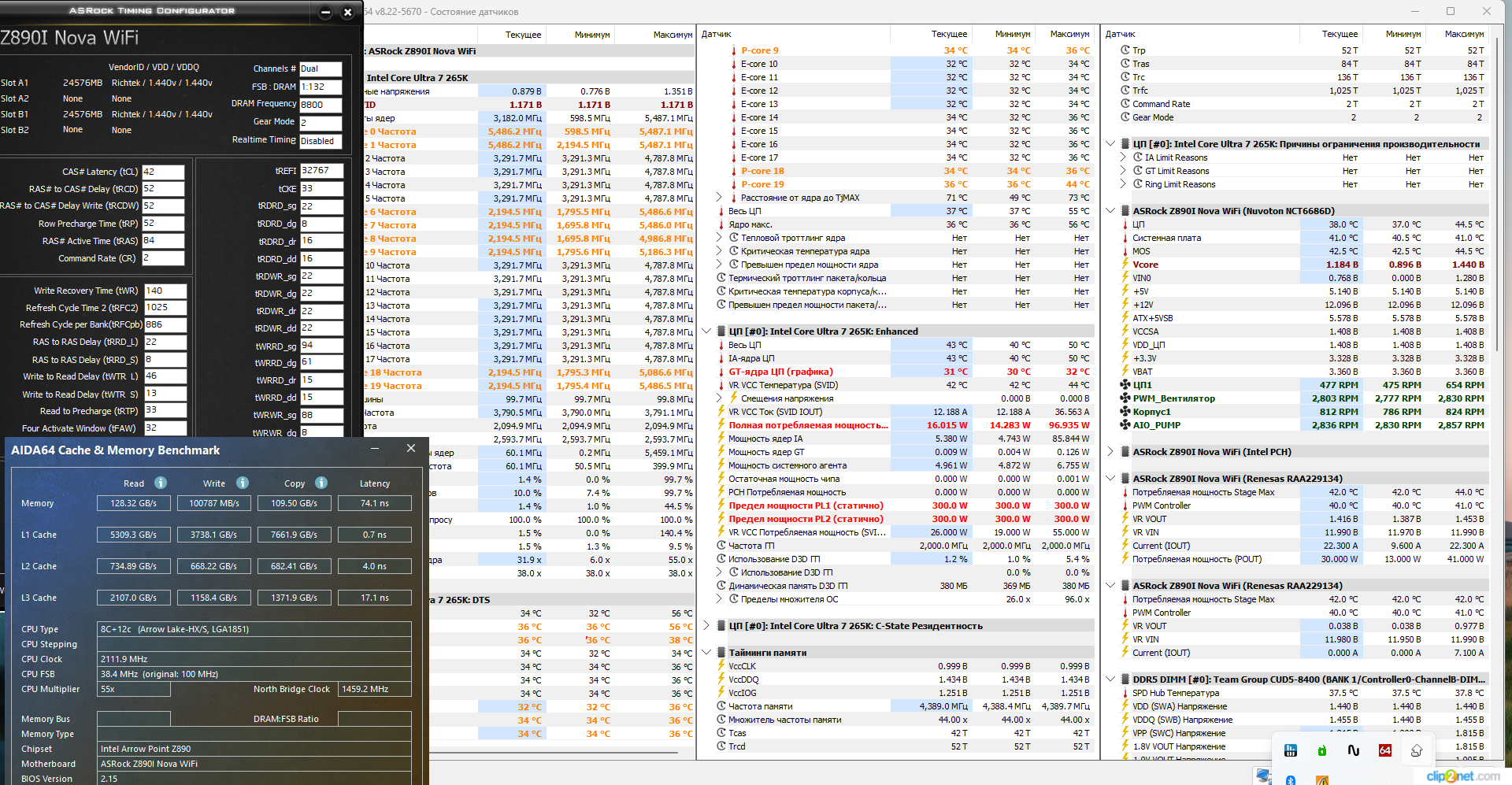Collapse the Nuvoton NCT6686D sensor group

coord(1110,211)
